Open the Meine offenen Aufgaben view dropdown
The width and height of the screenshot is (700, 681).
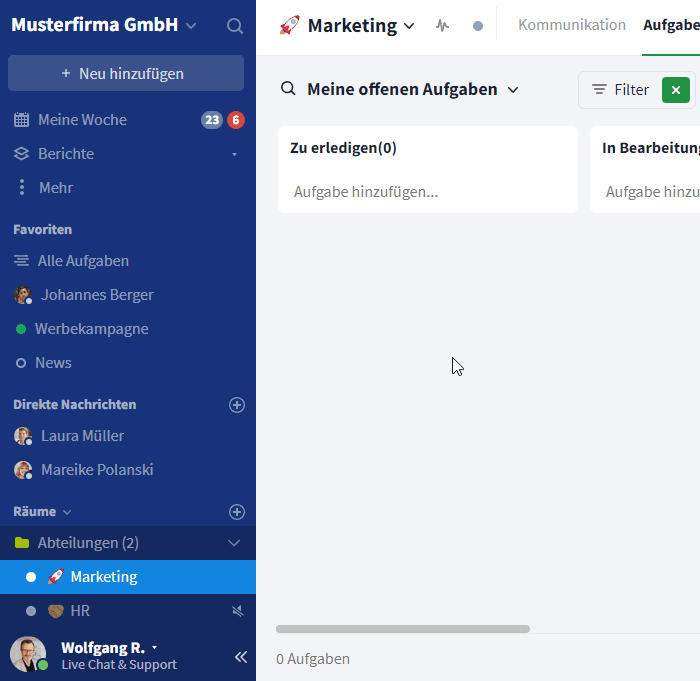513,90
